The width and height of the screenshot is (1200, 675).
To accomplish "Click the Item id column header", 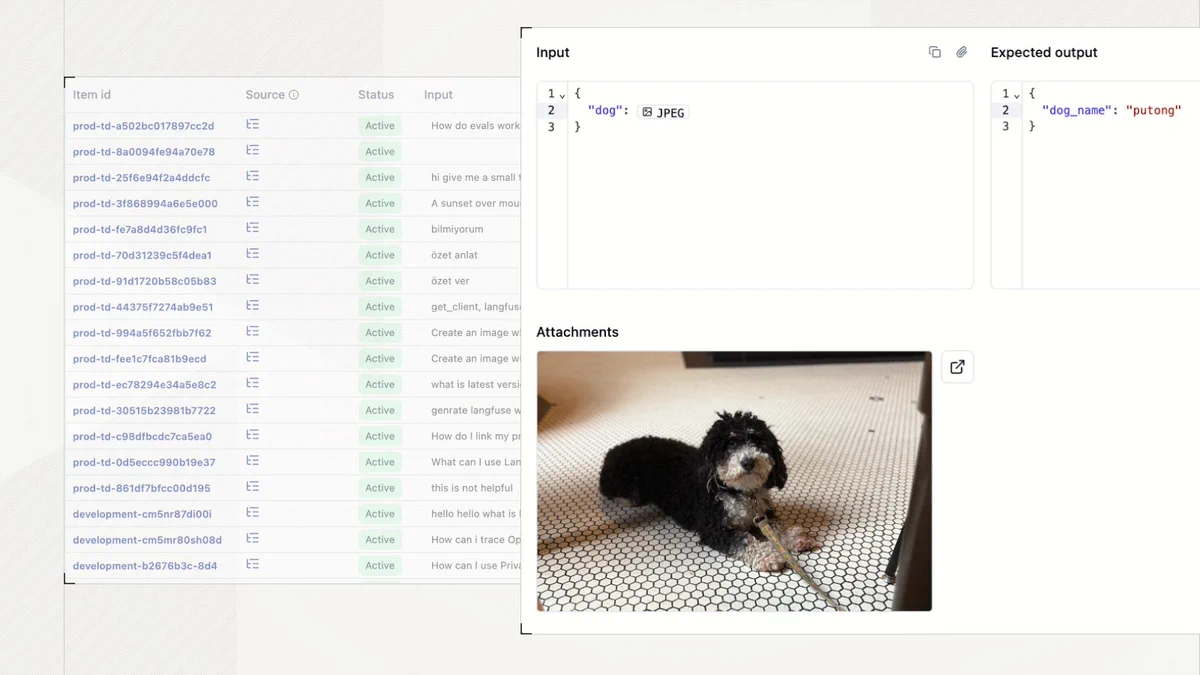I will [x=92, y=95].
